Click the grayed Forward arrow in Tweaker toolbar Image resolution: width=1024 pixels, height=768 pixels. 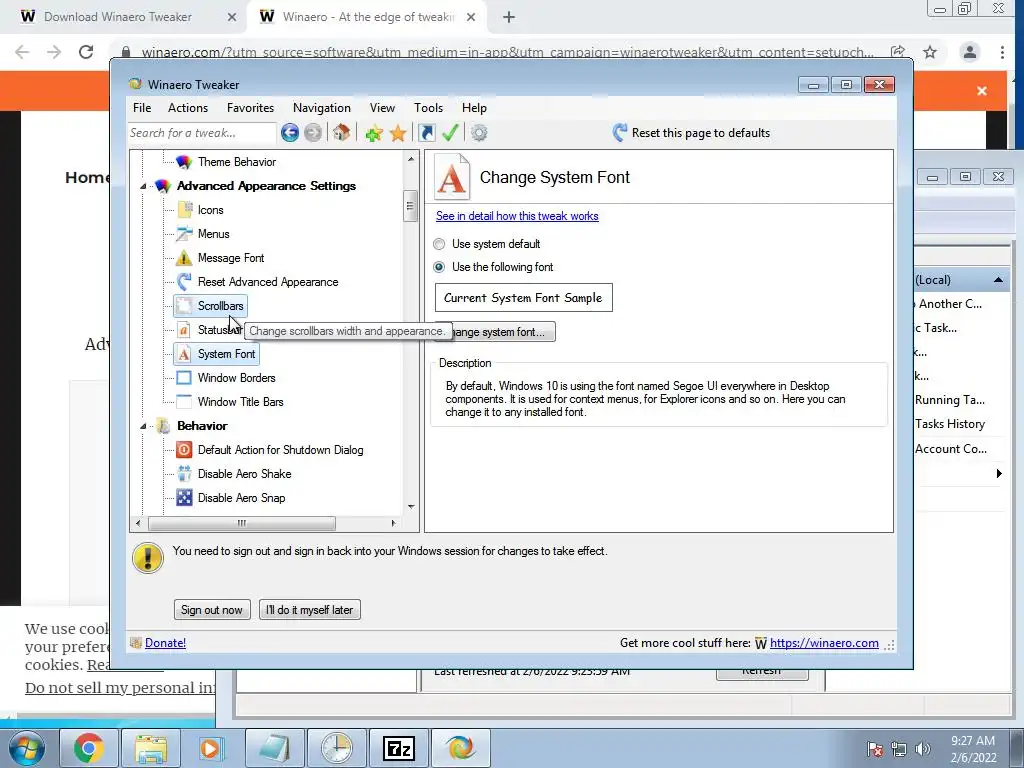313,133
